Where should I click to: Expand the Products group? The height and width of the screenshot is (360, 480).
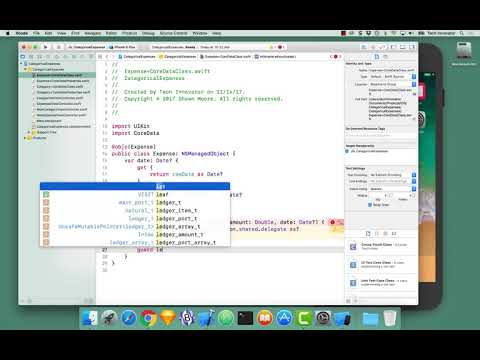(25, 138)
